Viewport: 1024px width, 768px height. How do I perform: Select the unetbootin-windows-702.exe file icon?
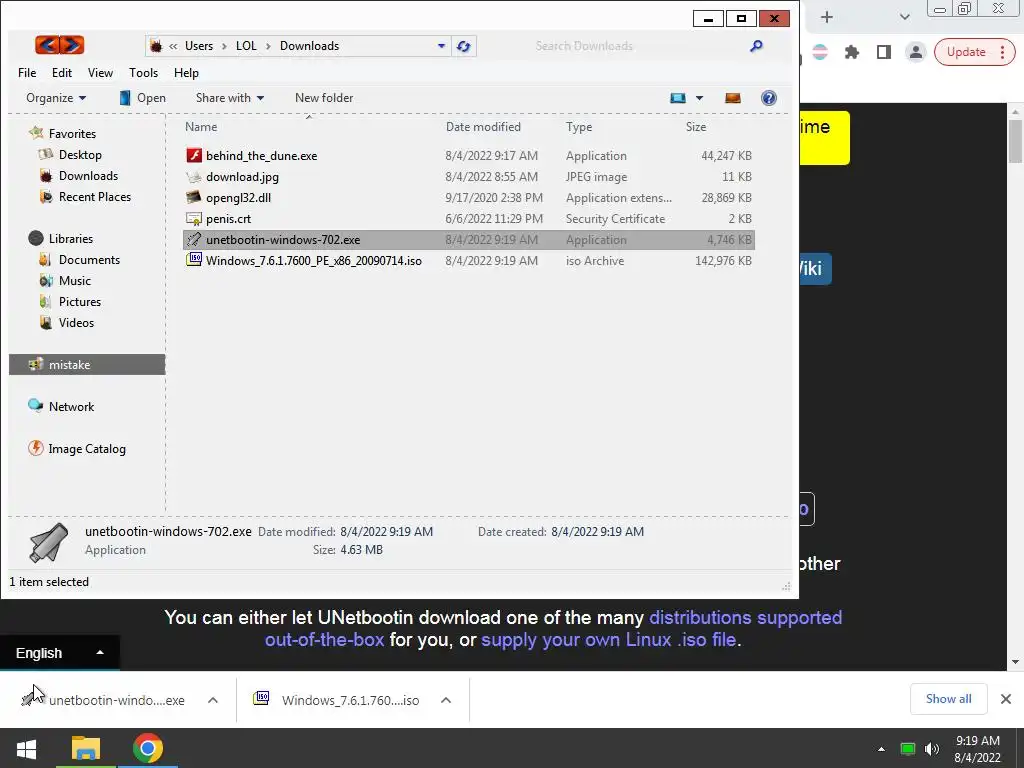click(x=194, y=240)
